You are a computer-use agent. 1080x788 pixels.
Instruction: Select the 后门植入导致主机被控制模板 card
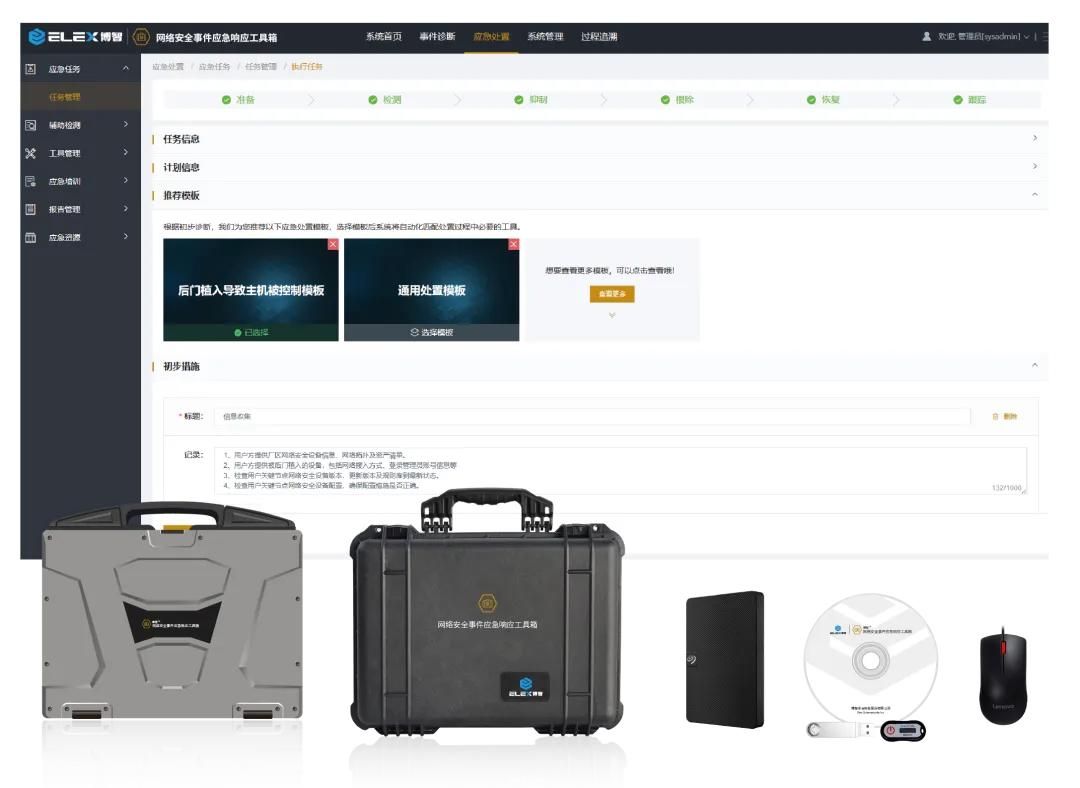click(251, 290)
